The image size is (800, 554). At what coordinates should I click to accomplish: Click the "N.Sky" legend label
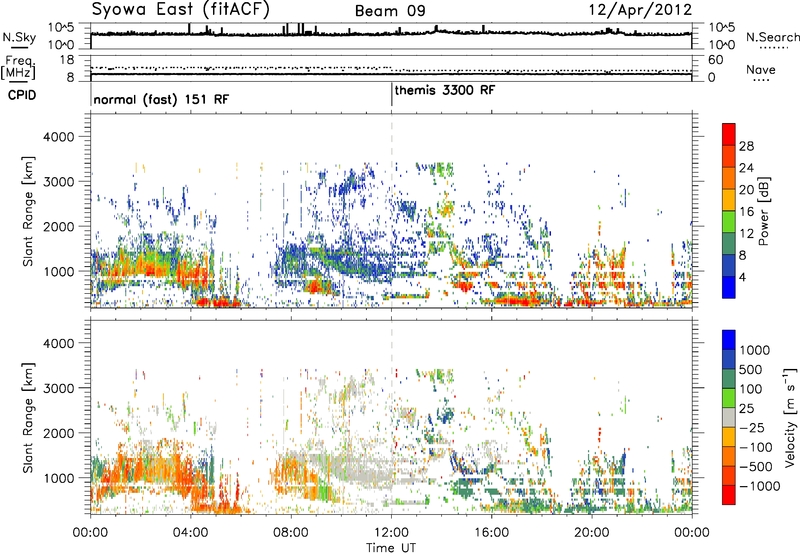click(19, 38)
